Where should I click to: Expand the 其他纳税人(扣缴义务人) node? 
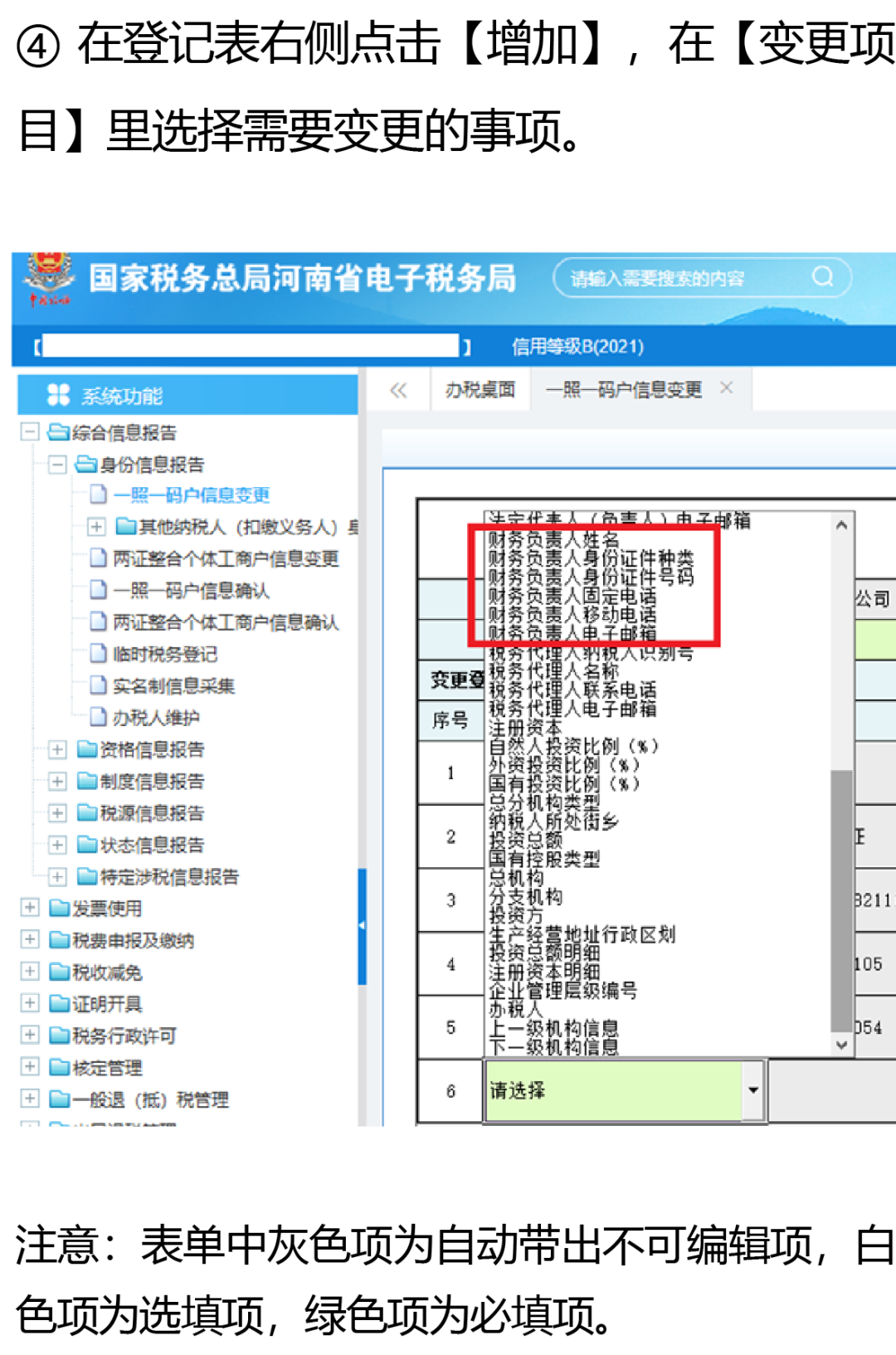96,527
